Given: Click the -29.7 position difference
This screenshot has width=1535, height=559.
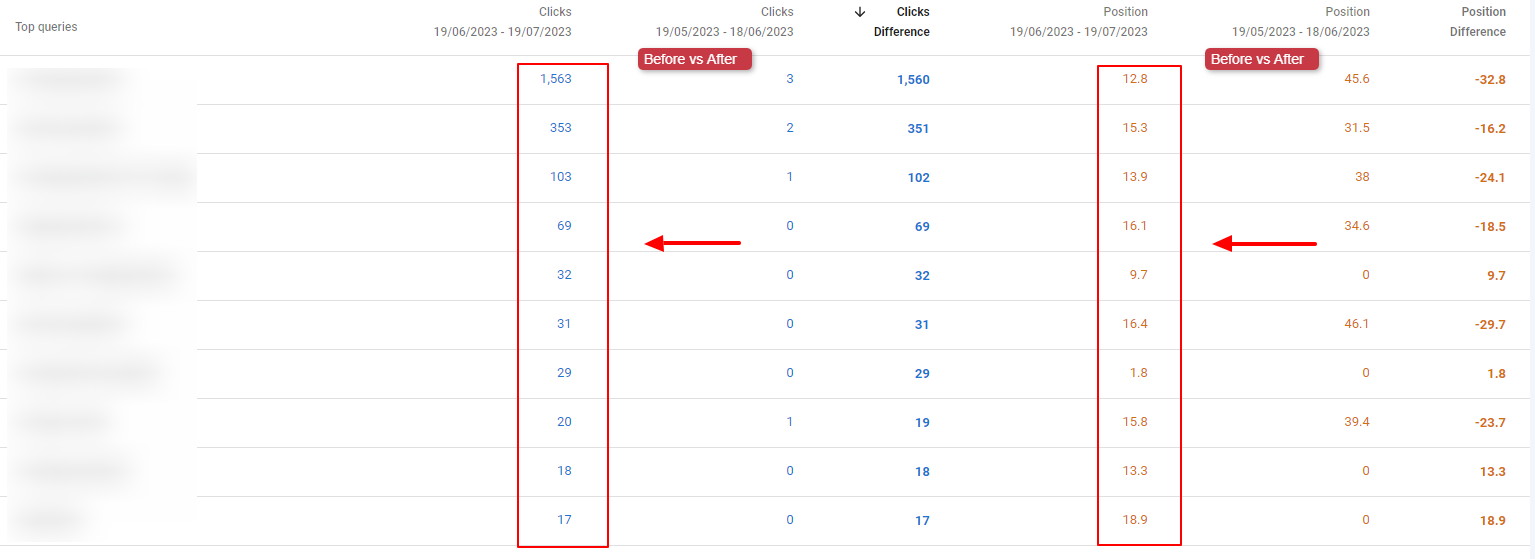Looking at the screenshot, I should click(x=1490, y=324).
